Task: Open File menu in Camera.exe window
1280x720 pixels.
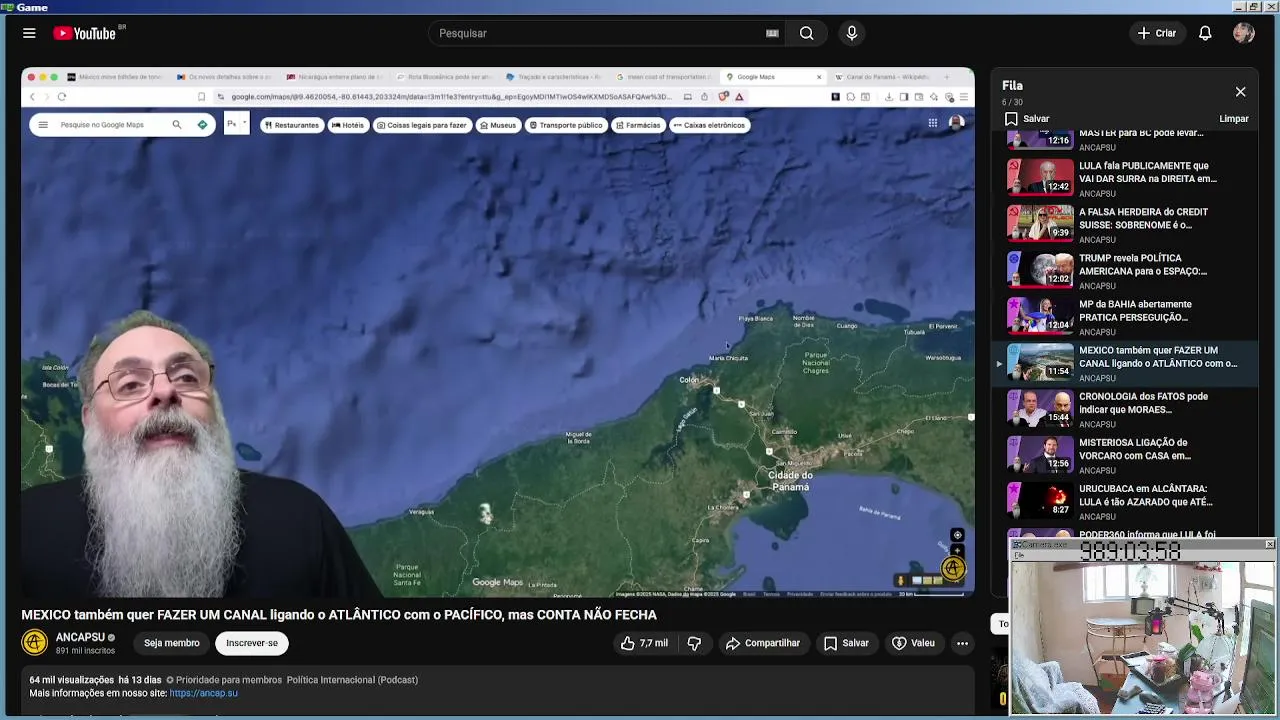Action: coord(1019,555)
